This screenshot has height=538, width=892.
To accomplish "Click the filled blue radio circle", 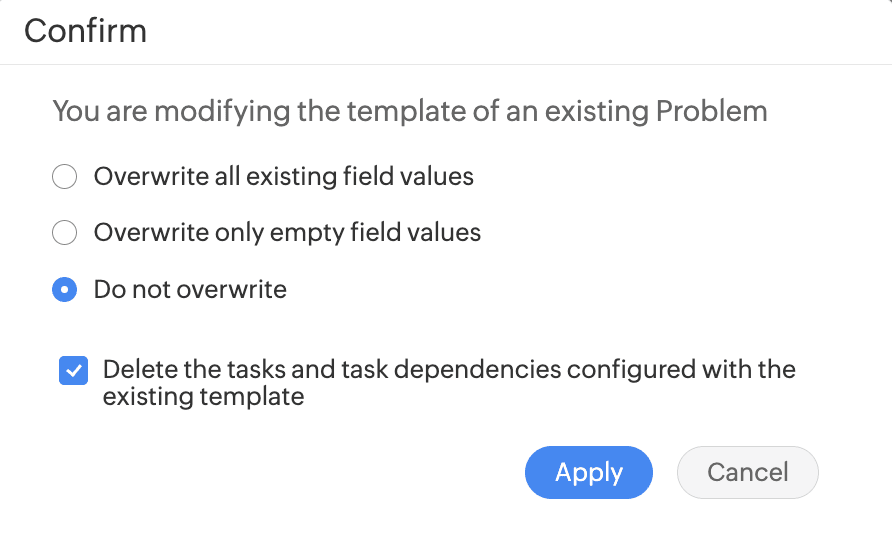I will click(64, 290).
